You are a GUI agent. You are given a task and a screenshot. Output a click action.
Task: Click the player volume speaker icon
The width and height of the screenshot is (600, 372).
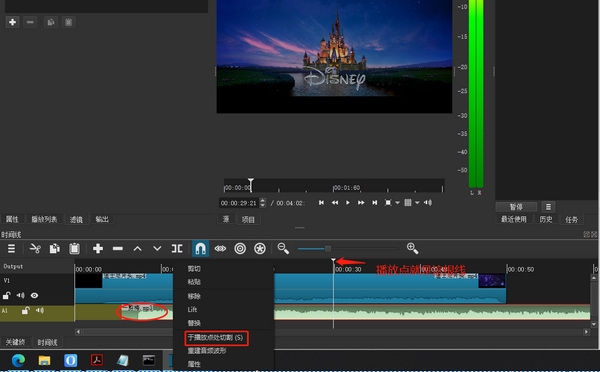[428, 202]
